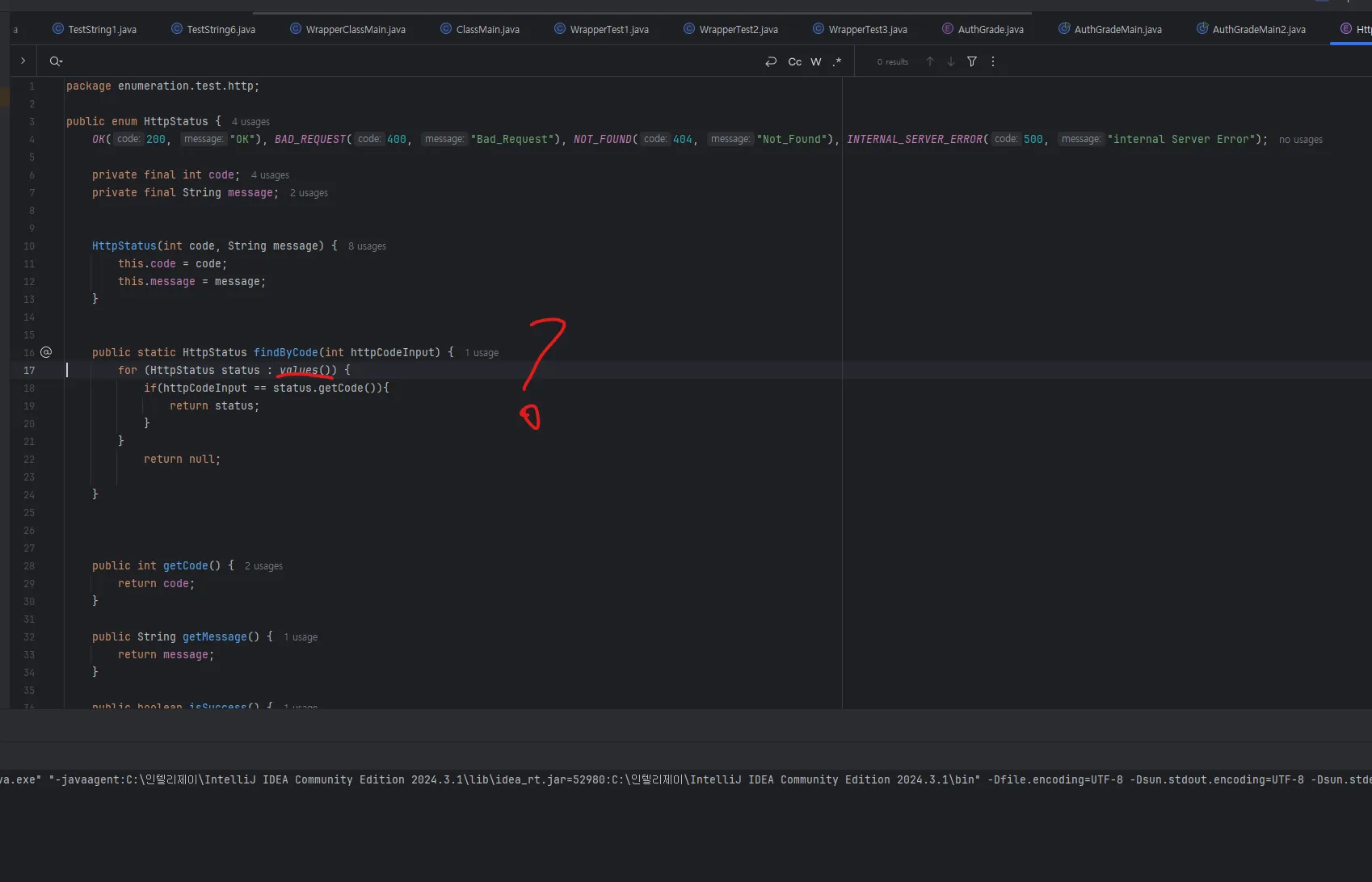1372x882 pixels.
Task: Click 'return null;' statement
Action: 183,459
